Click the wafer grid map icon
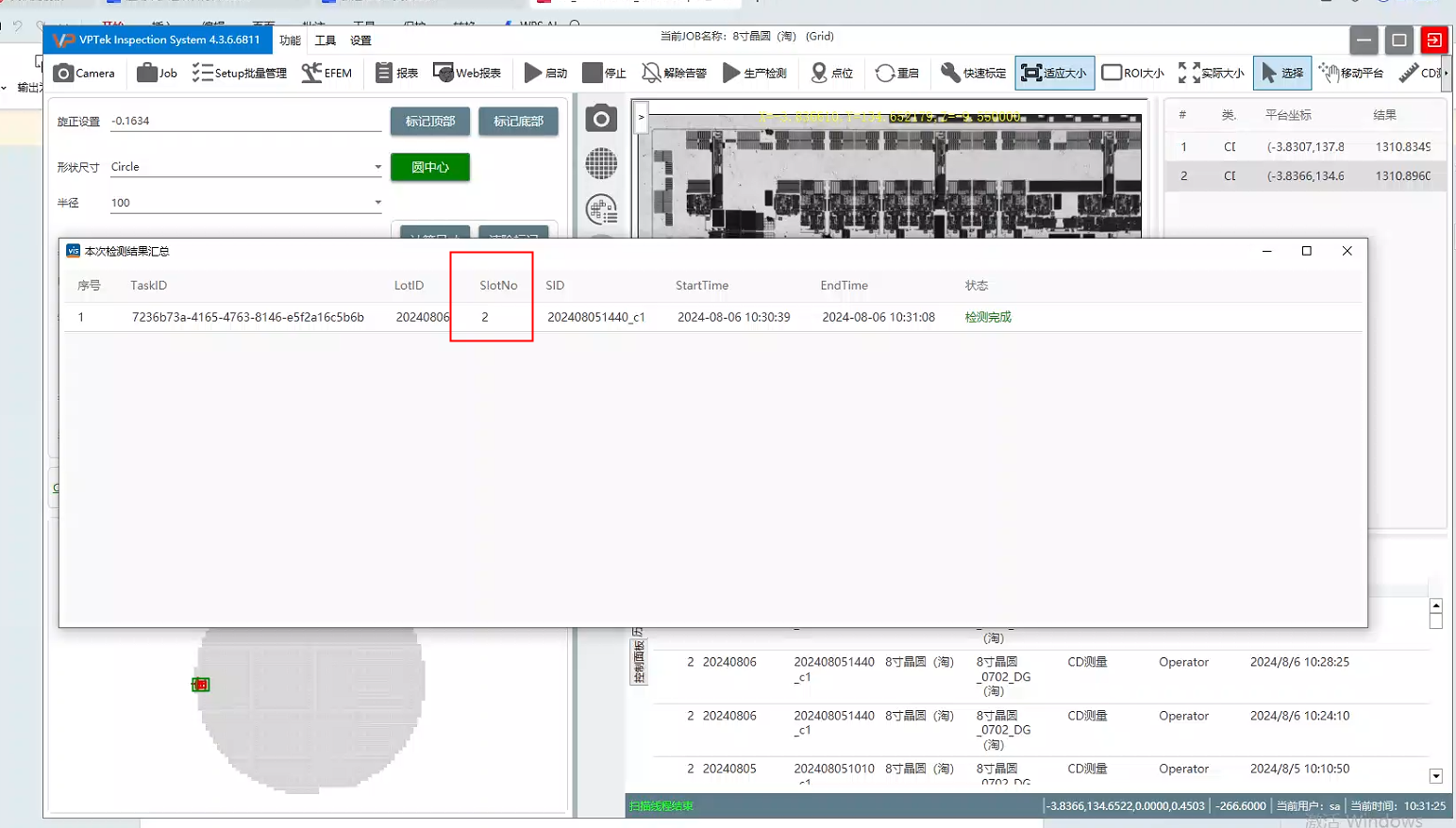This screenshot has height=828, width=1456. point(601,164)
